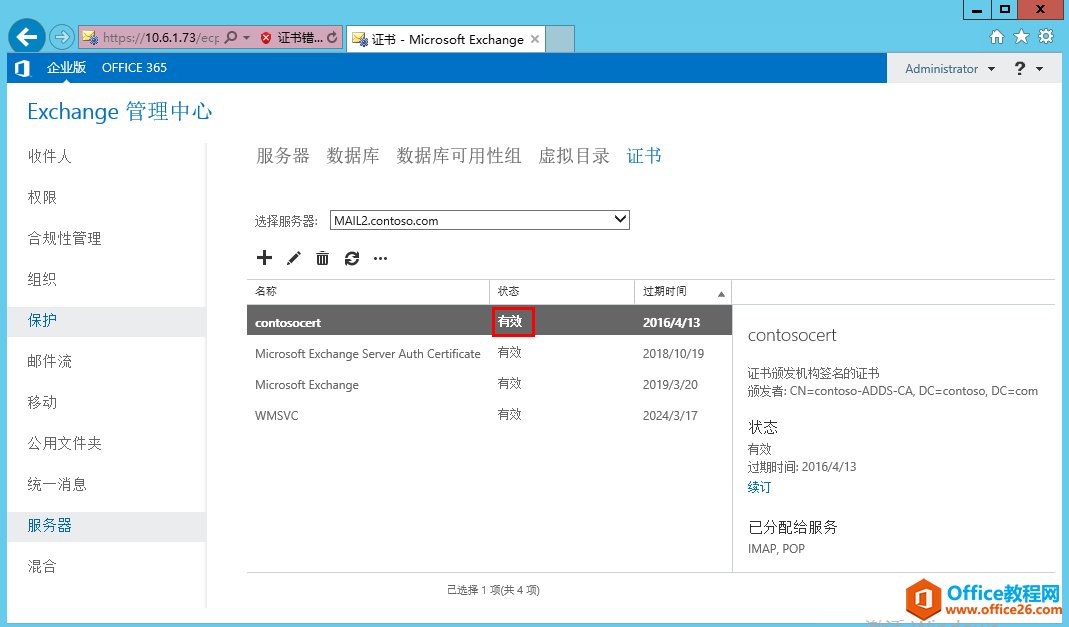The width and height of the screenshot is (1069, 627).
Task: Click the 续订 renew link
Action: click(x=758, y=488)
